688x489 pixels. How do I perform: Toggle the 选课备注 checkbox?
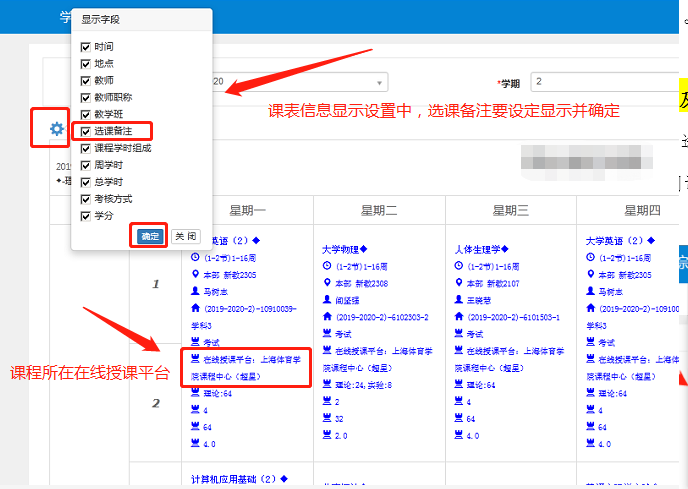(x=86, y=131)
